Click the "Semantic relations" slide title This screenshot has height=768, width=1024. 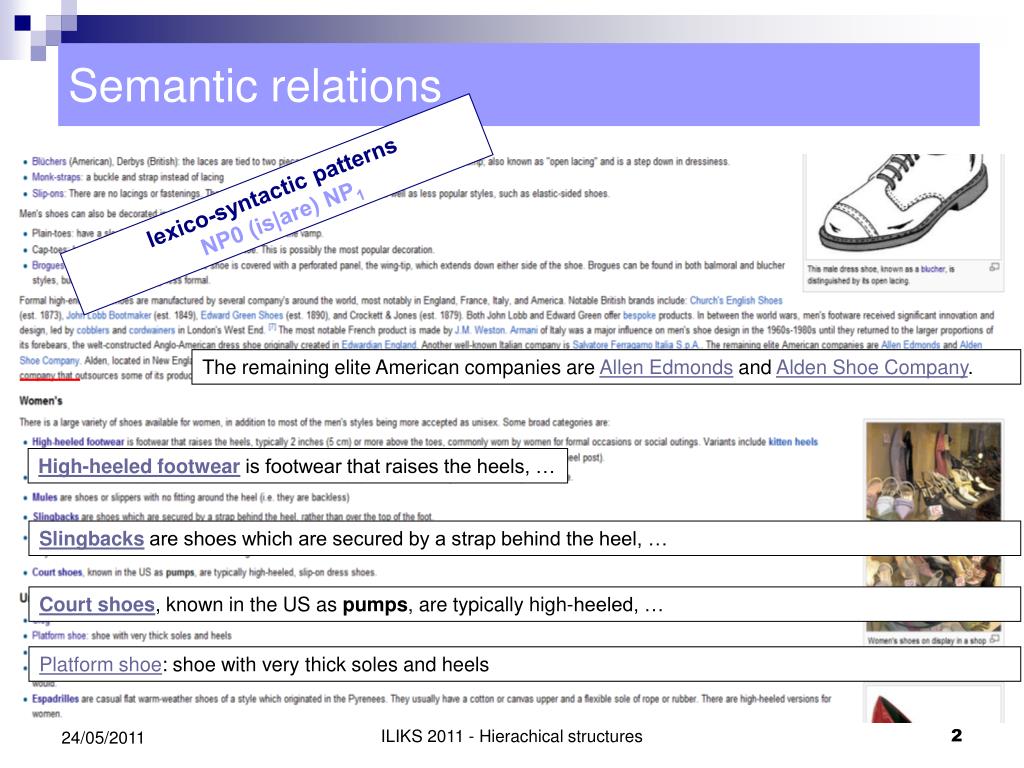[255, 86]
